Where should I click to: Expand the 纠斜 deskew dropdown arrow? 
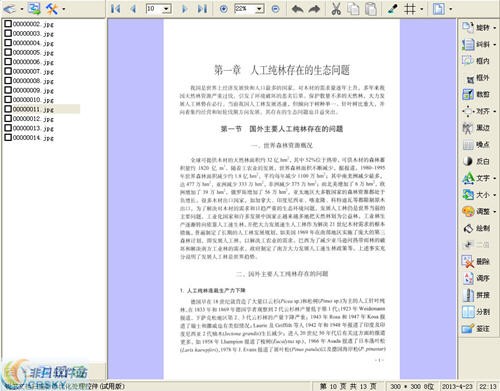(x=495, y=45)
